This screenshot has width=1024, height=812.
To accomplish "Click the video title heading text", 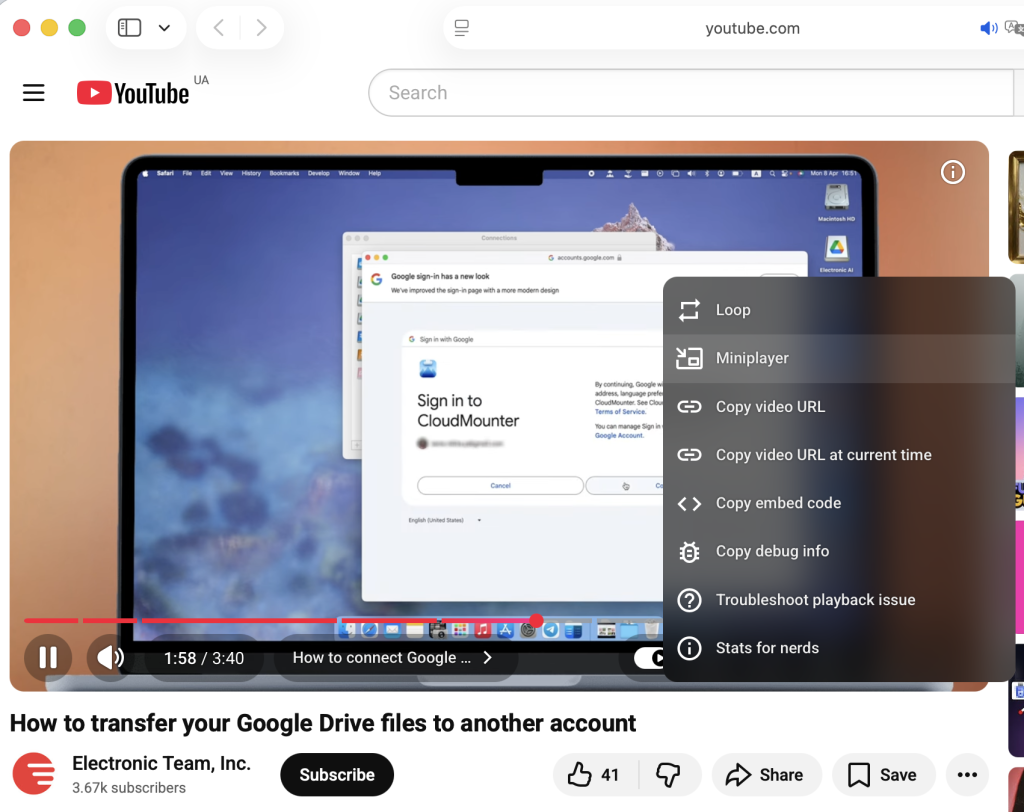I will pos(323,723).
